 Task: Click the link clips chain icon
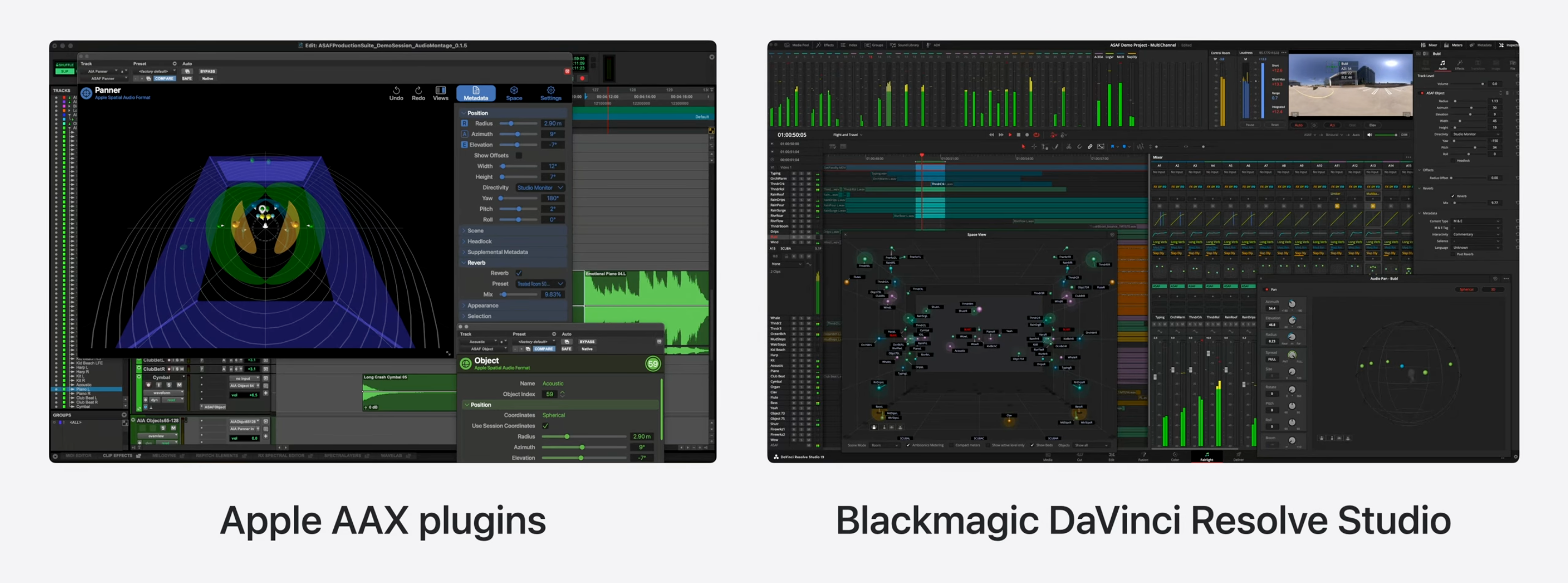pyautogui.click(x=1089, y=146)
